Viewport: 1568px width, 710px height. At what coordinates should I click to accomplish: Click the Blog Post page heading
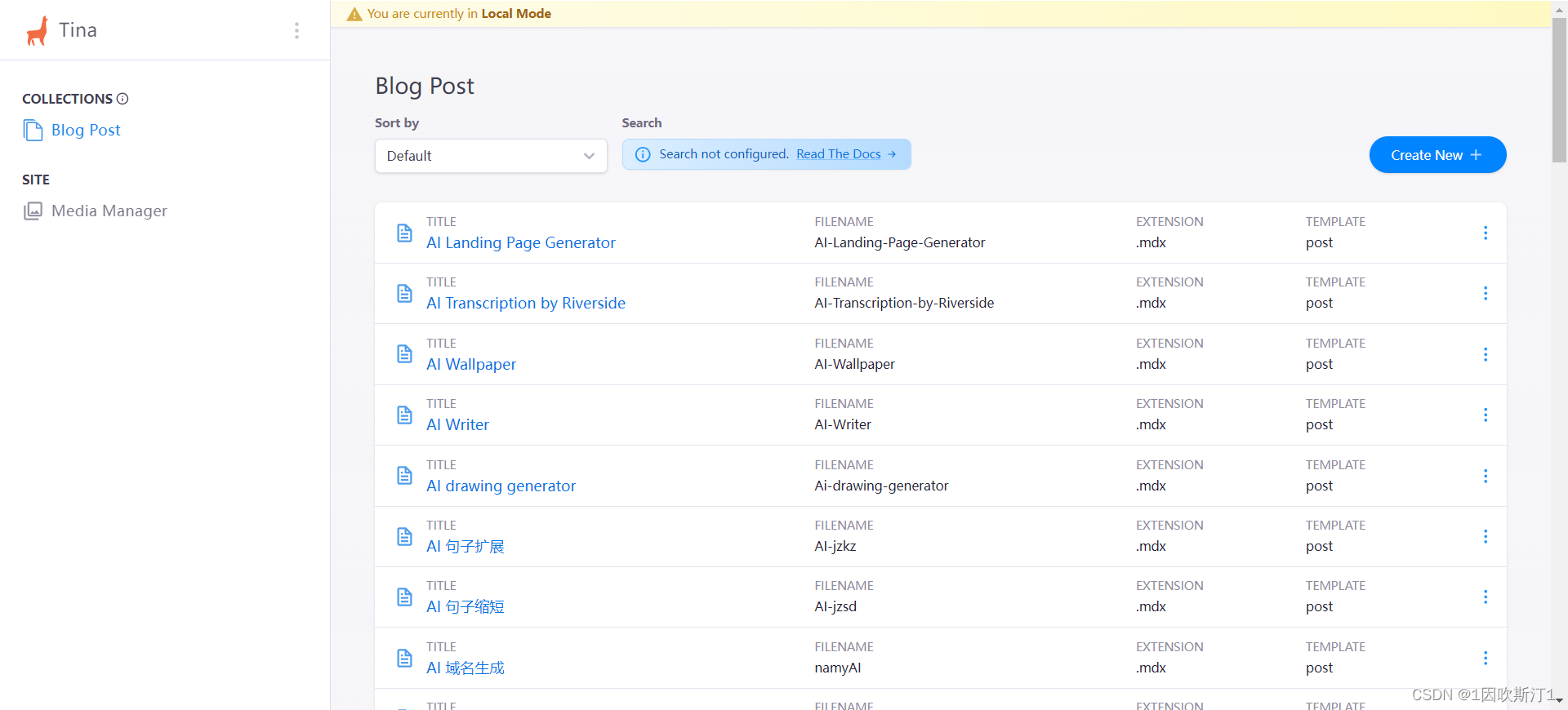coord(425,87)
